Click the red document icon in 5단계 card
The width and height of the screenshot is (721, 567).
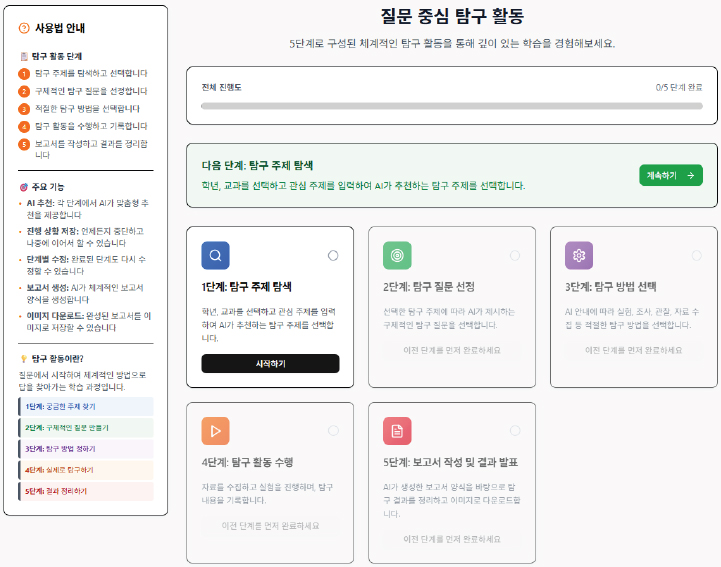[397, 430]
